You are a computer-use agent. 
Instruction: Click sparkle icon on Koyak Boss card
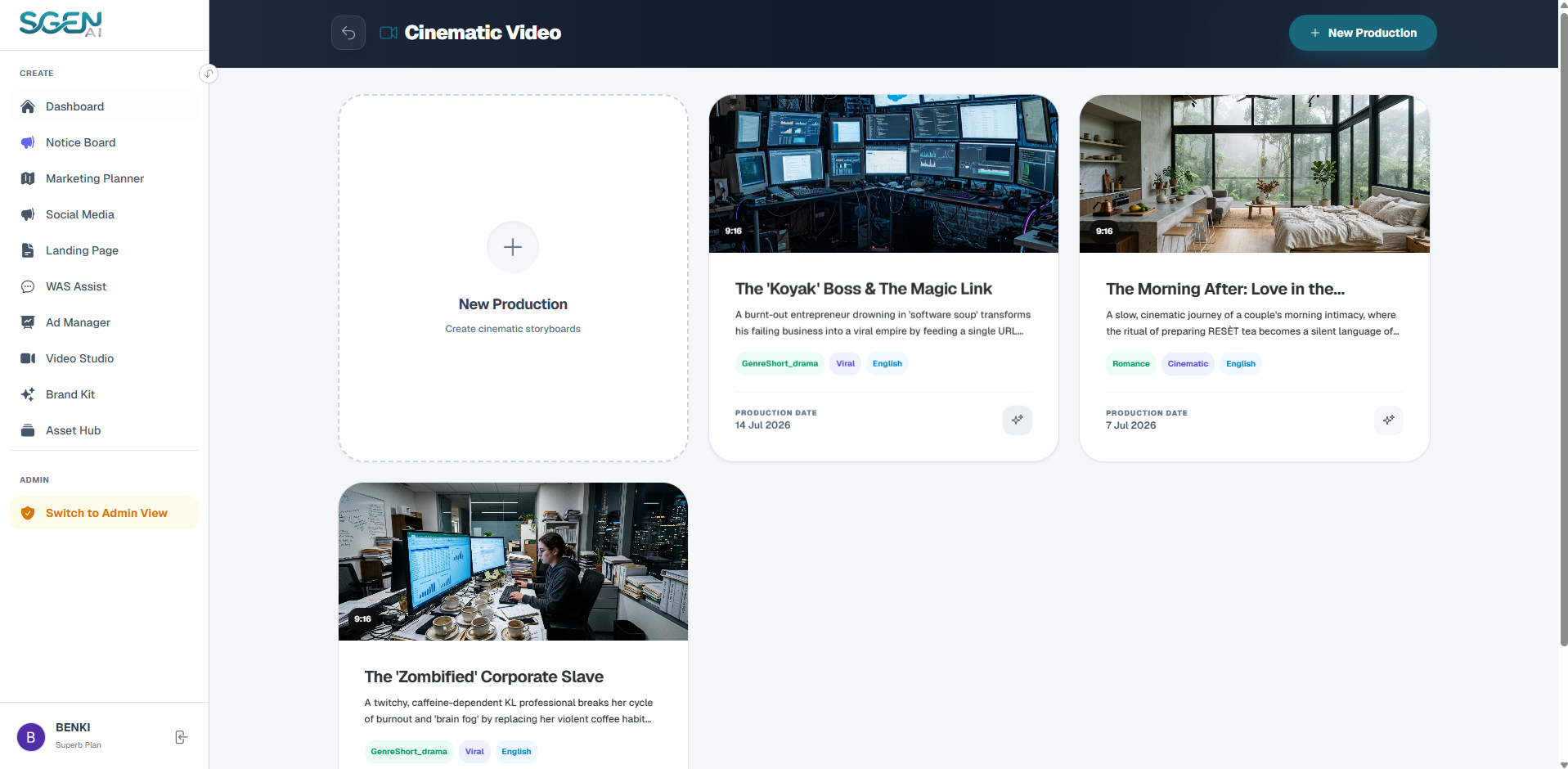[x=1018, y=420]
